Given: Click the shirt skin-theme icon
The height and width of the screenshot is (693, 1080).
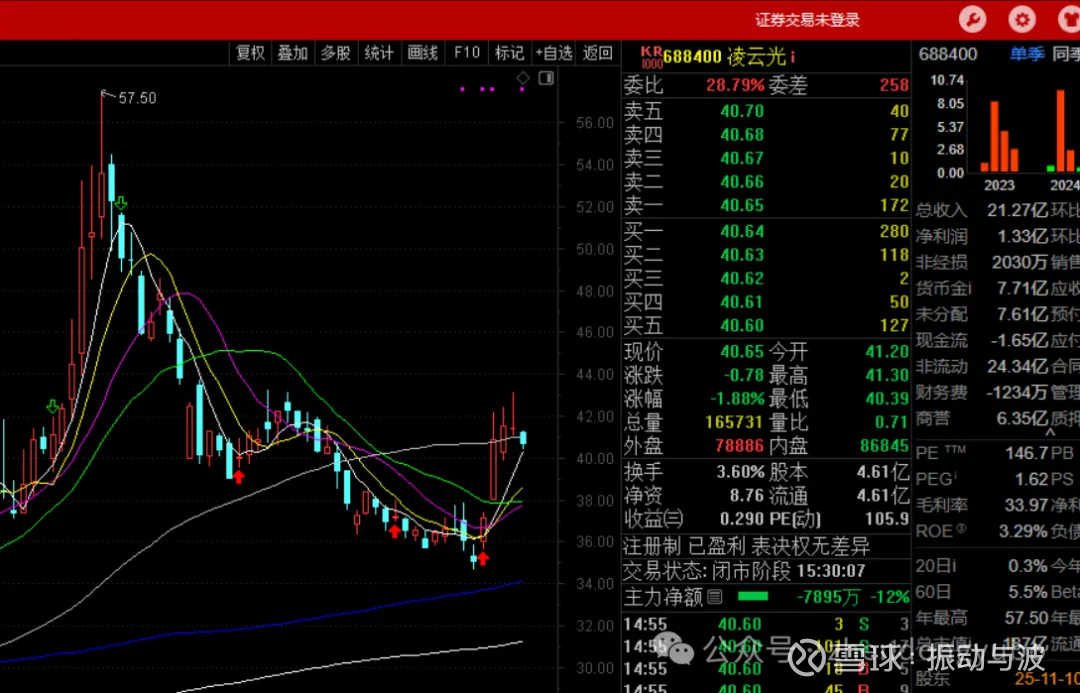Looking at the screenshot, I should [x=1070, y=19].
